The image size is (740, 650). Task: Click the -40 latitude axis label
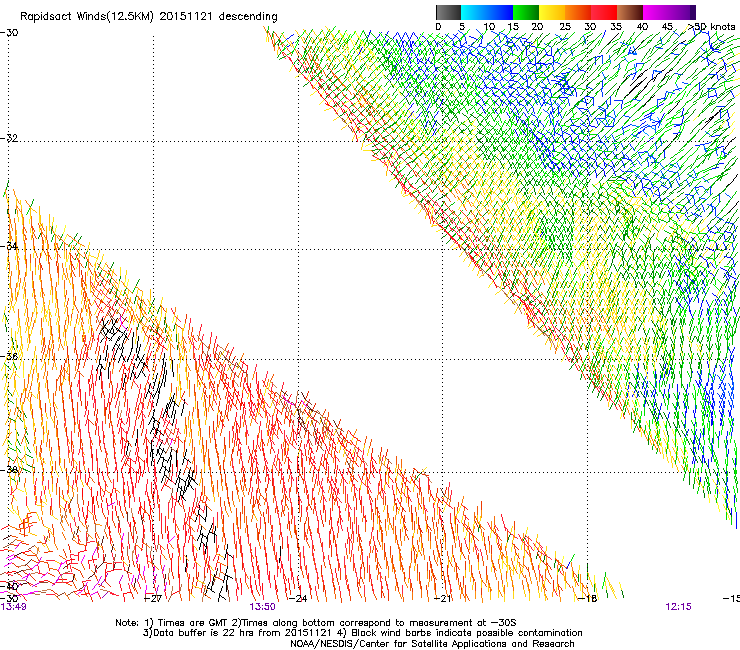(9, 587)
